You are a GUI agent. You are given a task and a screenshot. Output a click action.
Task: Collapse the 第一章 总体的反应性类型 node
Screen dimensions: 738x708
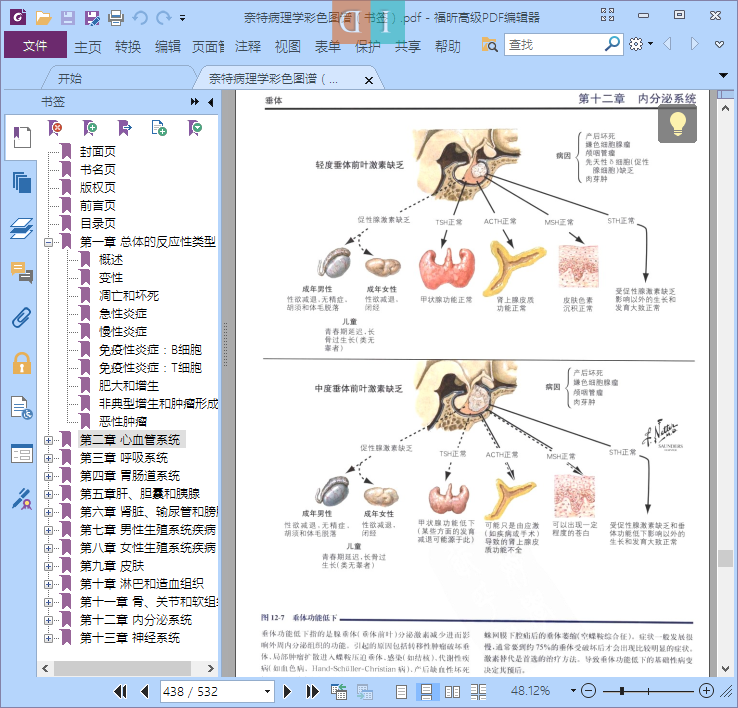[48, 242]
